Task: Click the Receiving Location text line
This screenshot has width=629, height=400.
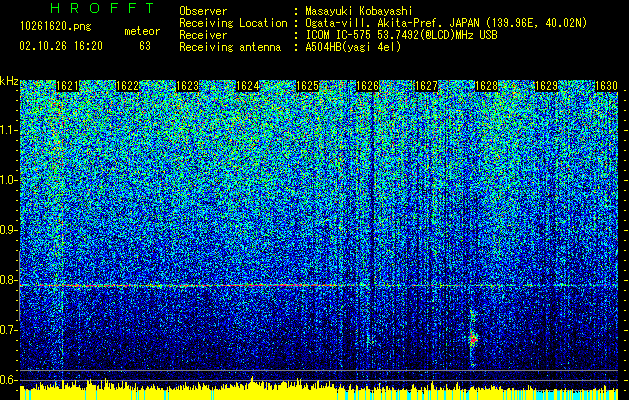Action: [383, 23]
